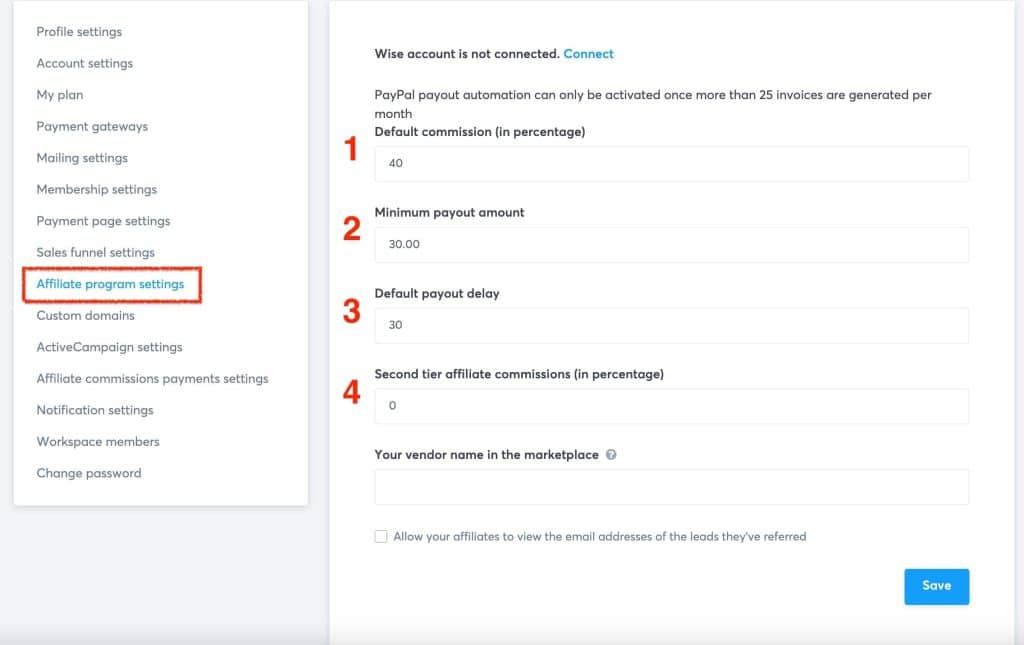Open the Change password page
The image size is (1024, 645).
click(89, 473)
